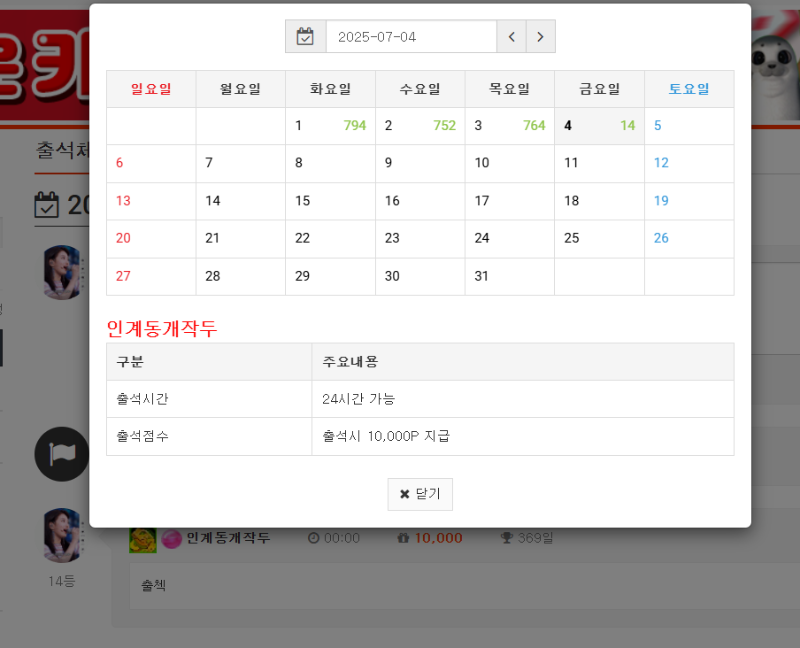Open July 22 in the calendar
The height and width of the screenshot is (648, 800).
(331, 239)
